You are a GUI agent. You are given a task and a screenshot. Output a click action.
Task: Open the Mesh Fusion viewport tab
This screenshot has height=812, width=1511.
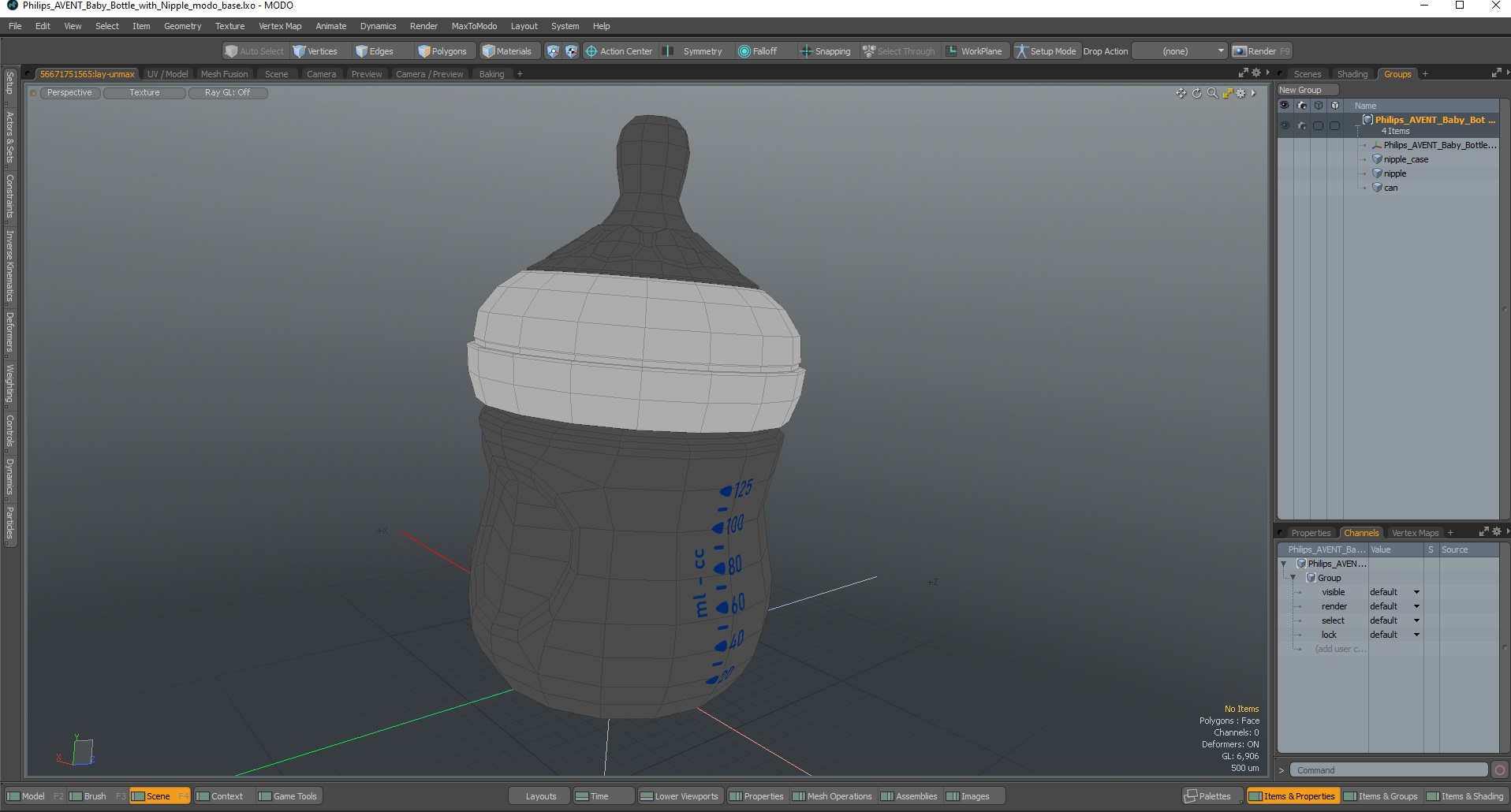[x=224, y=74]
